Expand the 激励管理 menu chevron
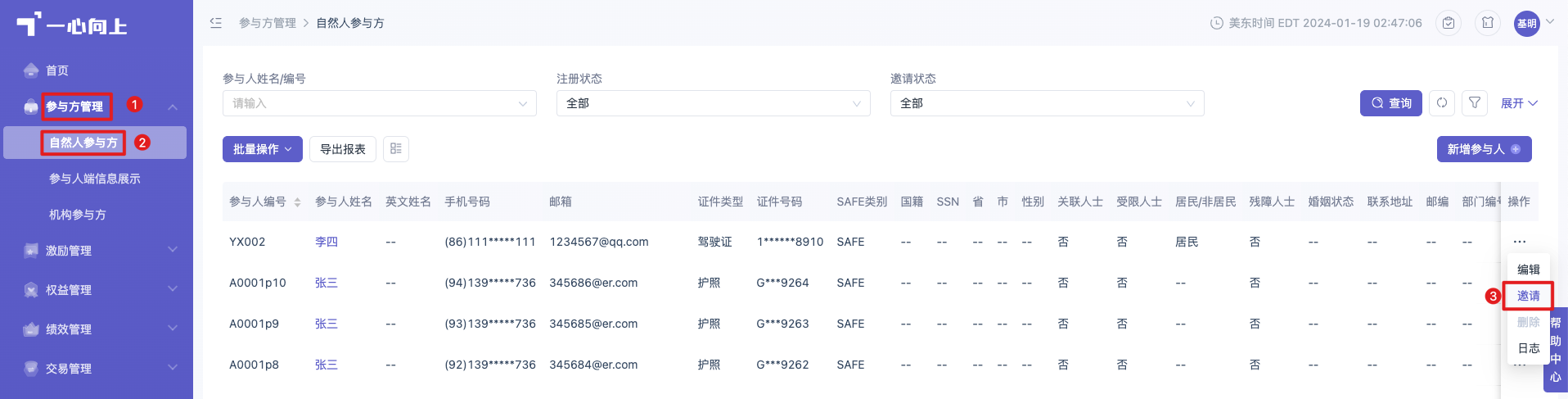The height and width of the screenshot is (399, 1568). (173, 250)
